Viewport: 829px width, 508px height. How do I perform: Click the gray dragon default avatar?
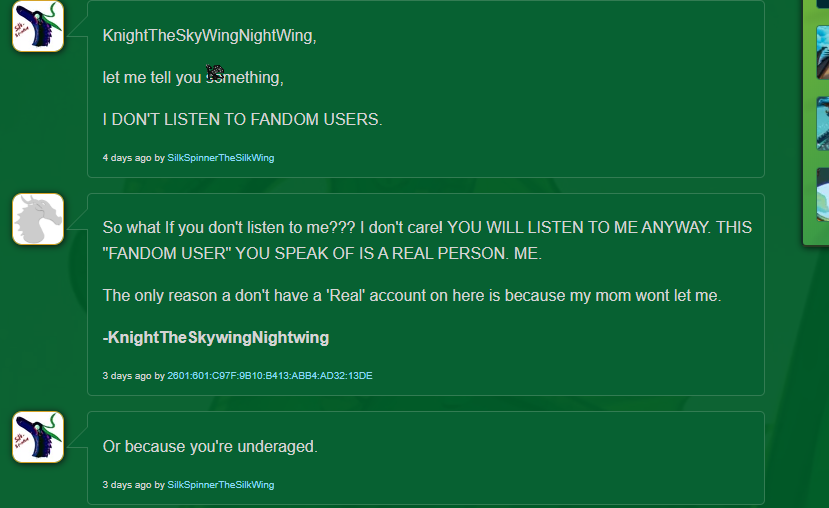[x=38, y=219]
